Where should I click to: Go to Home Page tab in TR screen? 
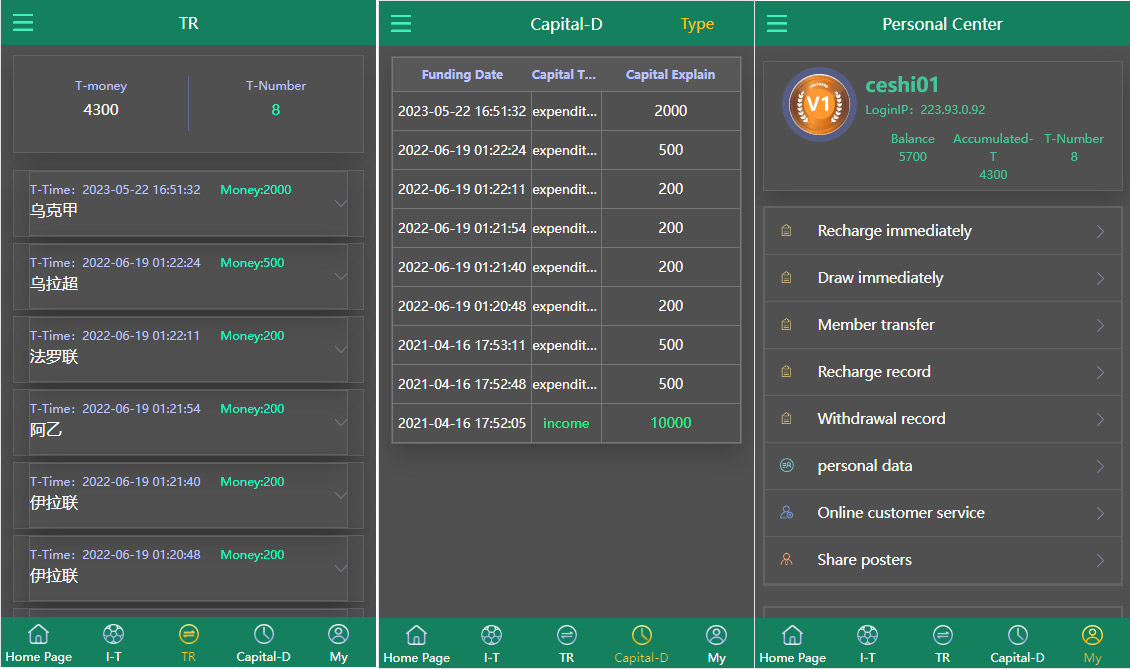(38, 643)
